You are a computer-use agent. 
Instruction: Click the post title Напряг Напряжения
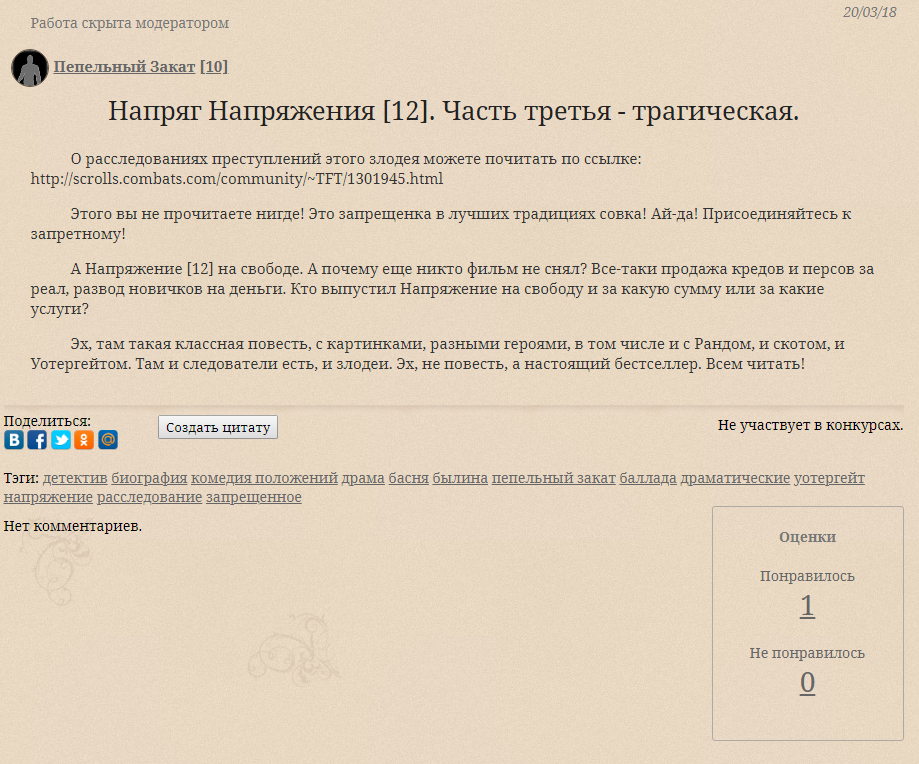454,111
